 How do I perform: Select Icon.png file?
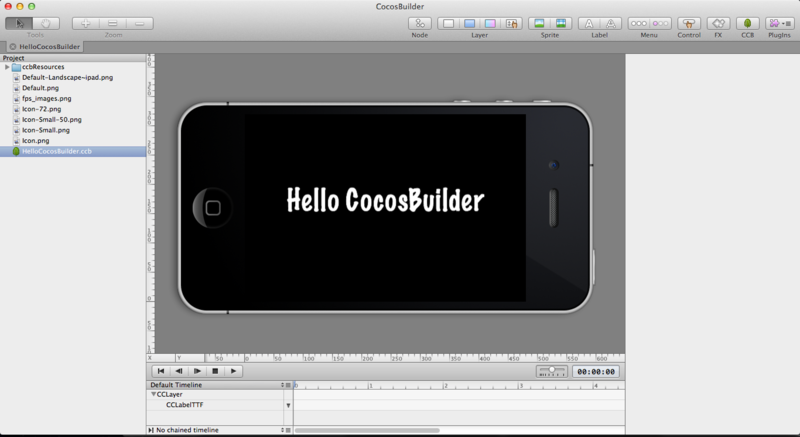(36, 141)
